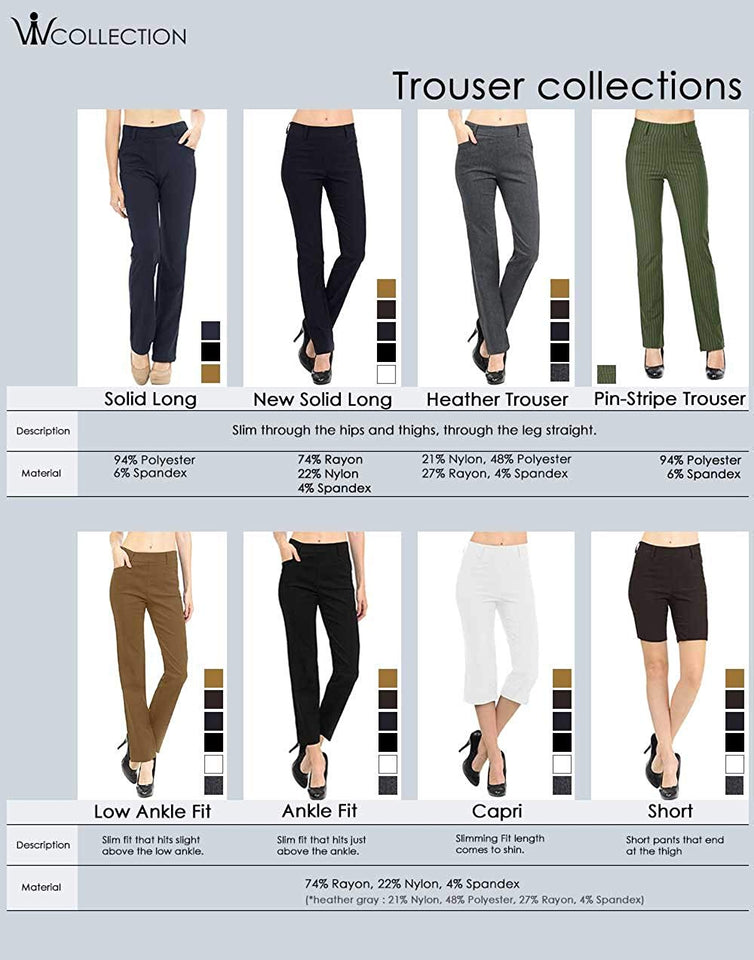This screenshot has width=754, height=960.
Task: Click the 'Trouser collections' heading
Action: tap(567, 85)
